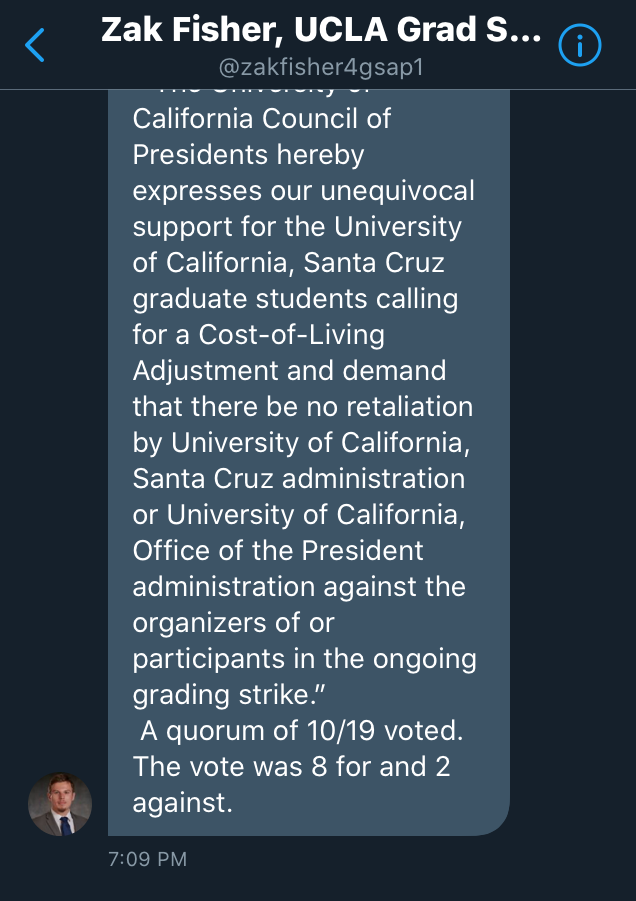Tap the 7:09 PM message timestamp
Screen dimensions: 636x901
point(147,859)
